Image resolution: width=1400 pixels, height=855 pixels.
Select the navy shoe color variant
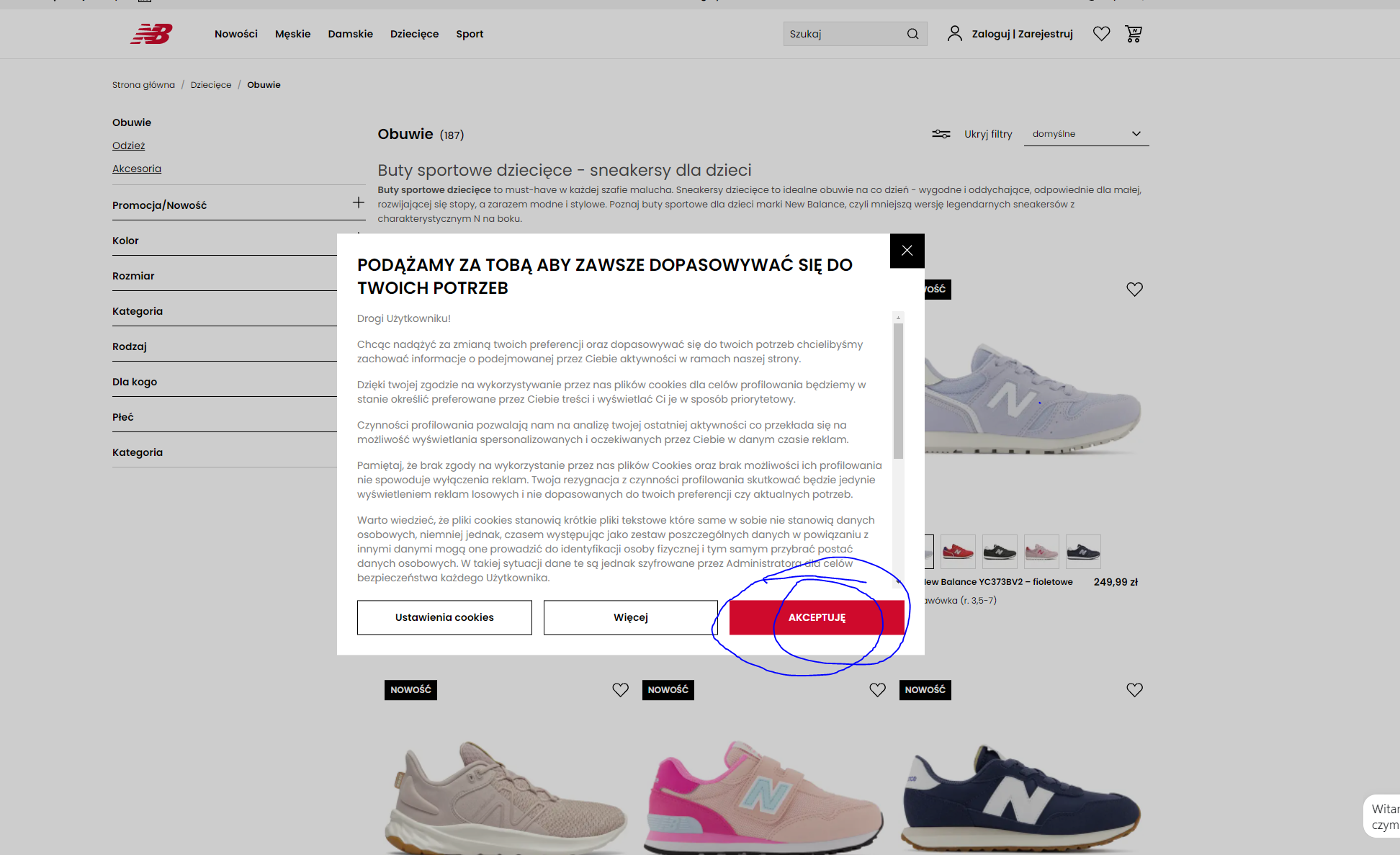pos(1083,552)
